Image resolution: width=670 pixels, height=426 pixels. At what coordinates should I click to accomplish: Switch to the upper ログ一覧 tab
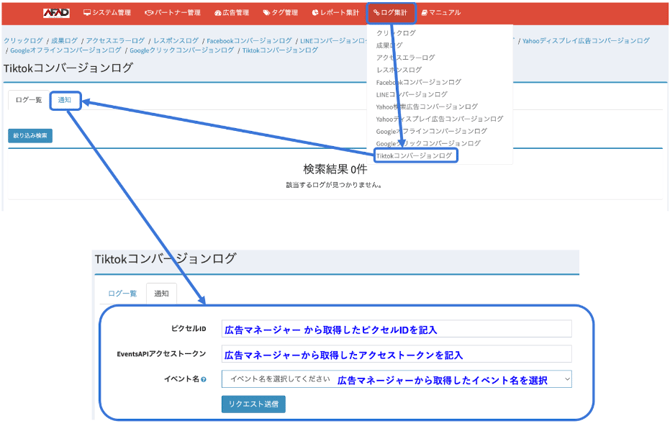pos(29,100)
